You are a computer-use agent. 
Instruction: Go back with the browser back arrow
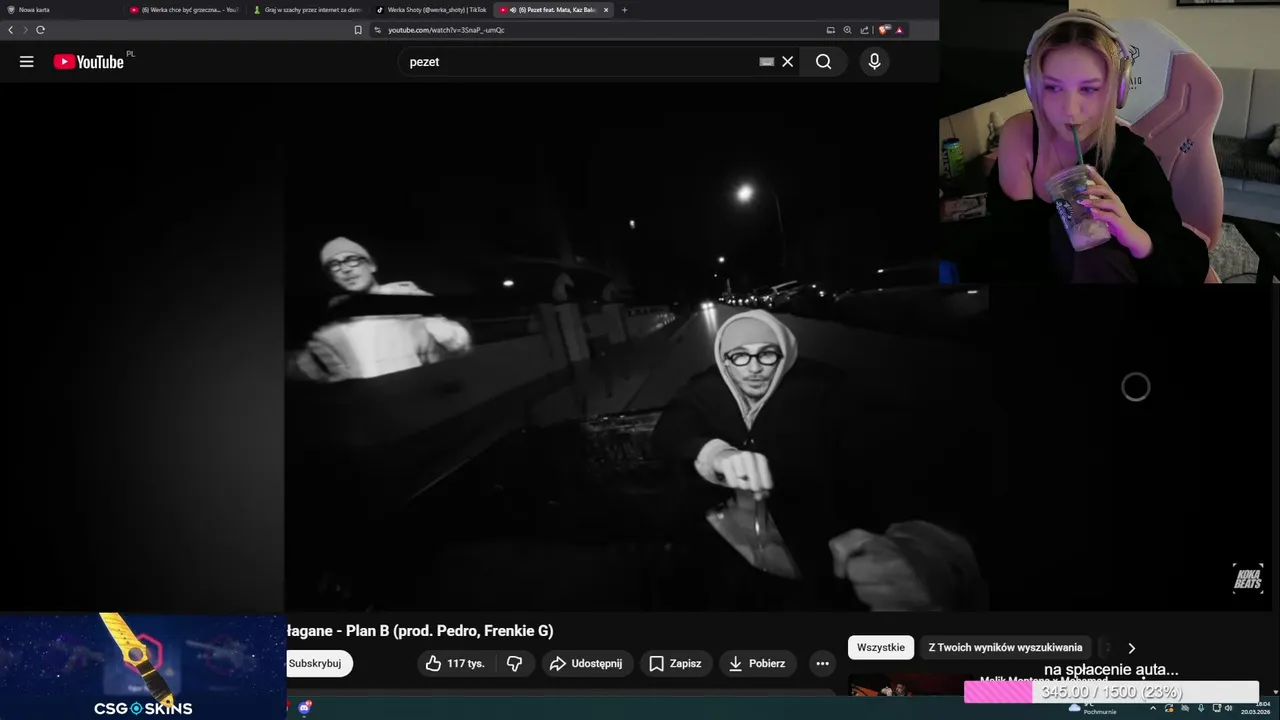point(11,30)
